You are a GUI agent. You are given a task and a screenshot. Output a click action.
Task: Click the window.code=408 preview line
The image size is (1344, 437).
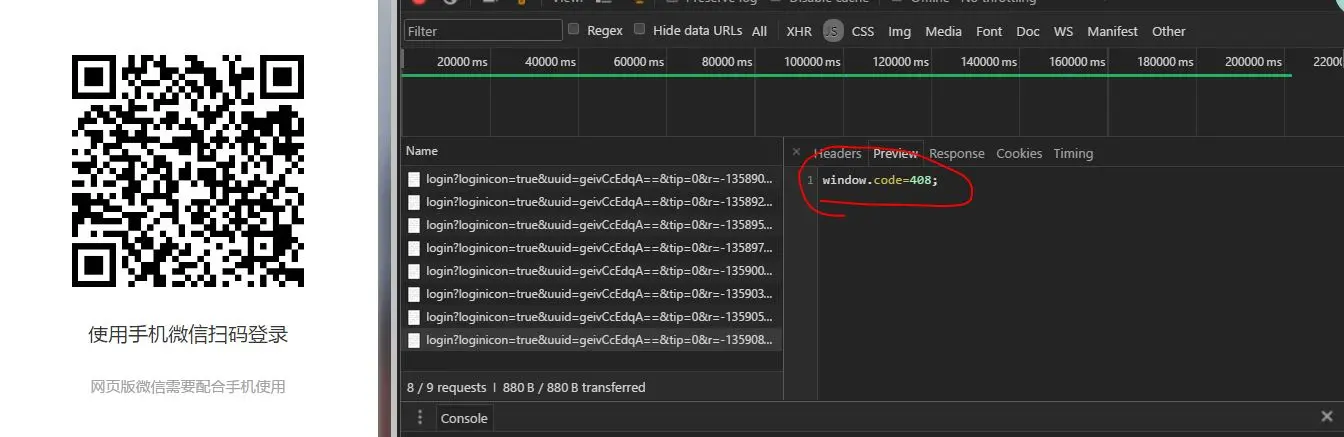click(x=881, y=180)
